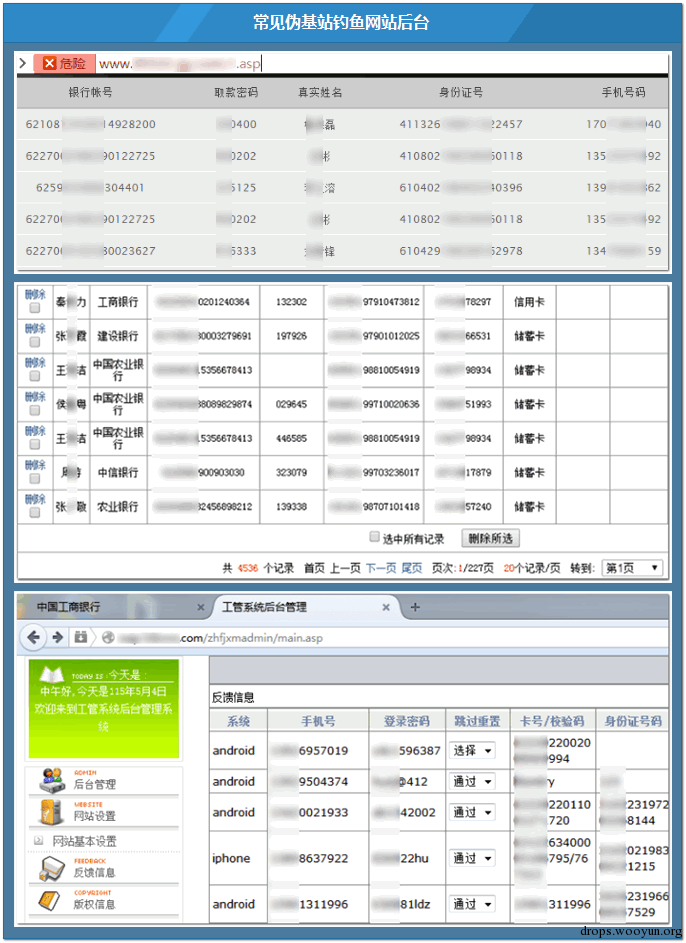686x943 pixels.
Task: Click the 版权信息 copyright icon
Action: click(x=50, y=900)
